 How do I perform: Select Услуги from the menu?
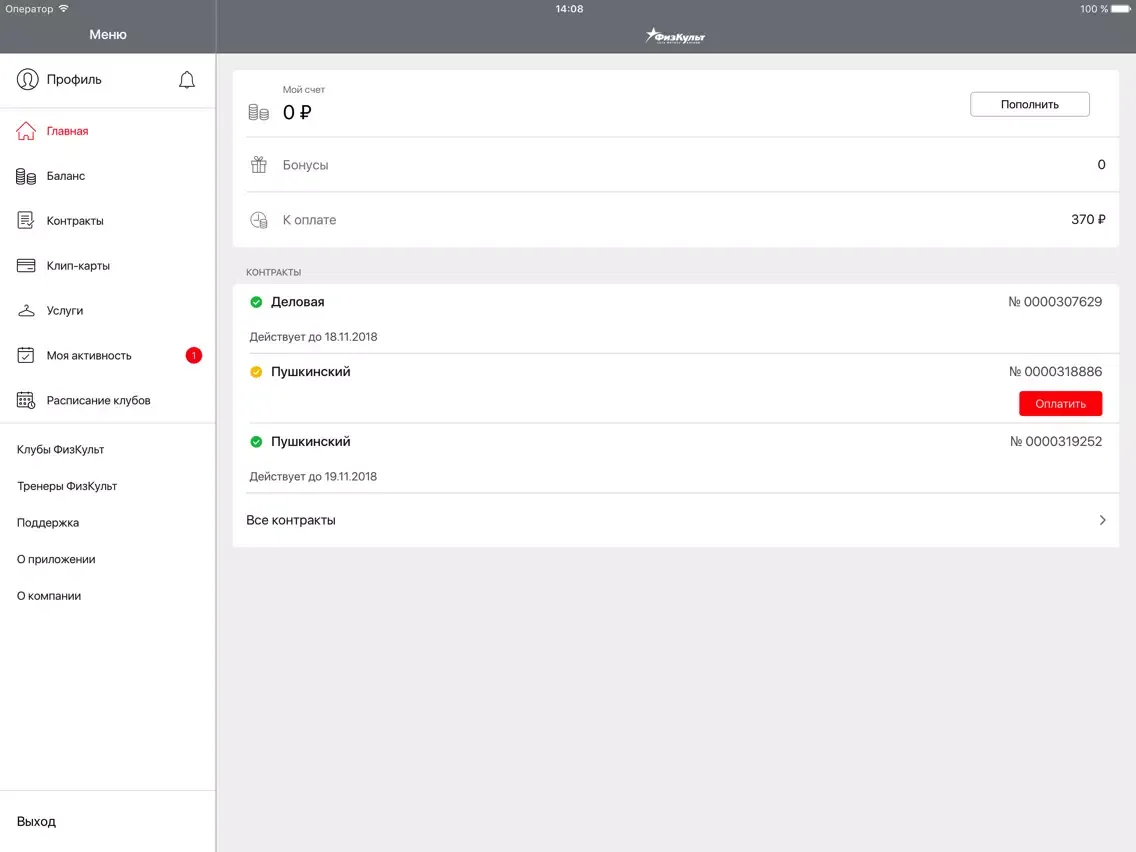(108, 311)
